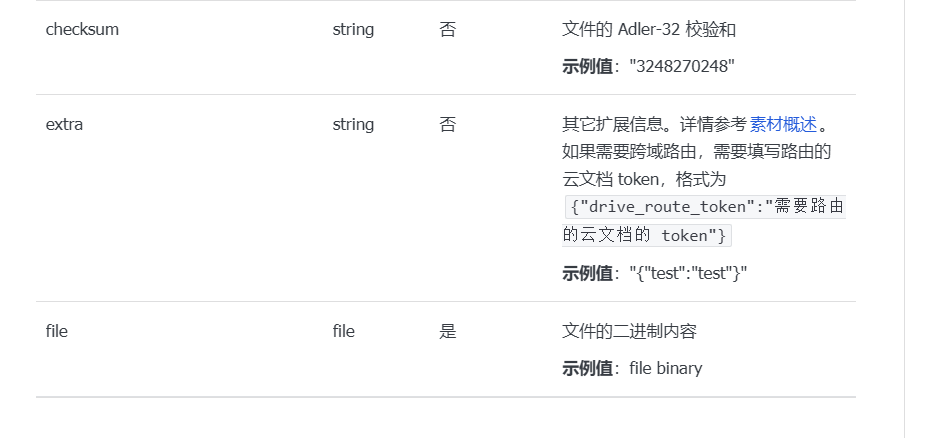The image size is (925, 438).
Task: Click the checksum parameter name
Action: 82,30
